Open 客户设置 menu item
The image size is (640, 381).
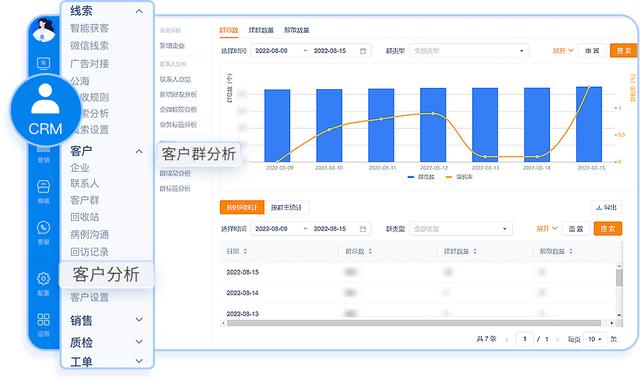click(x=89, y=297)
